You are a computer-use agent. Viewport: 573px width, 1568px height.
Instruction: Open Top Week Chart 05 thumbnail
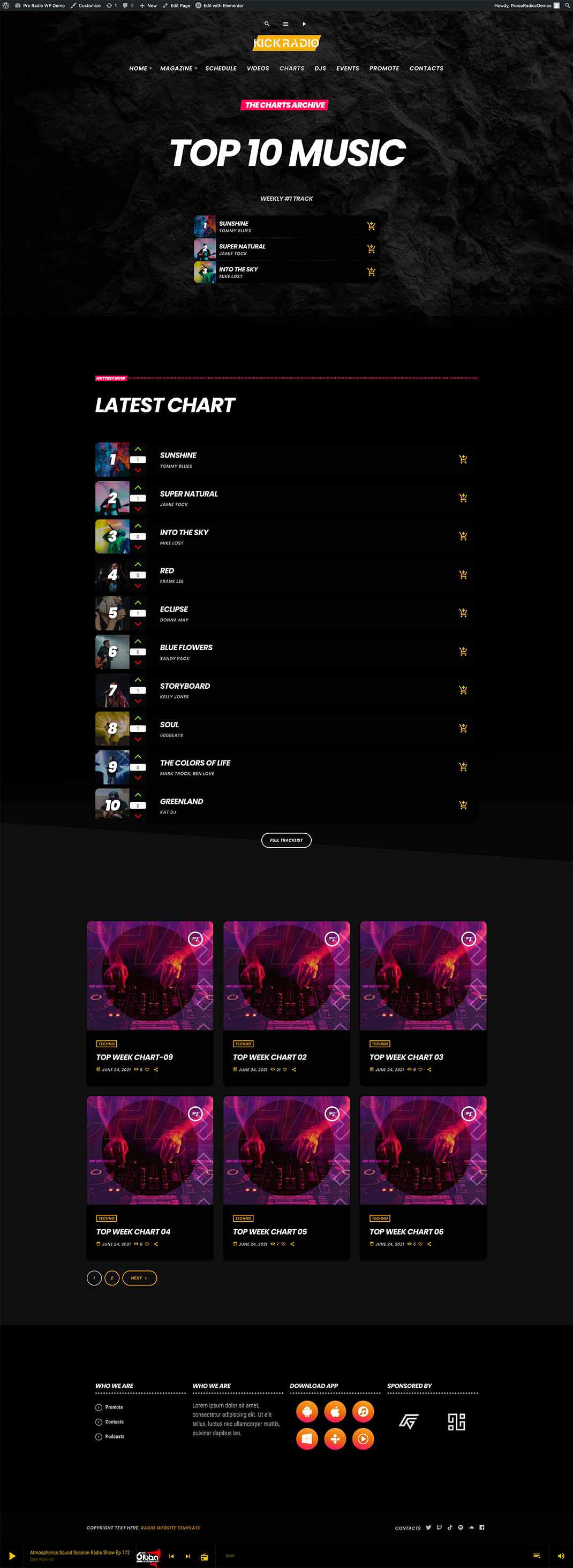pyautogui.click(x=287, y=1150)
